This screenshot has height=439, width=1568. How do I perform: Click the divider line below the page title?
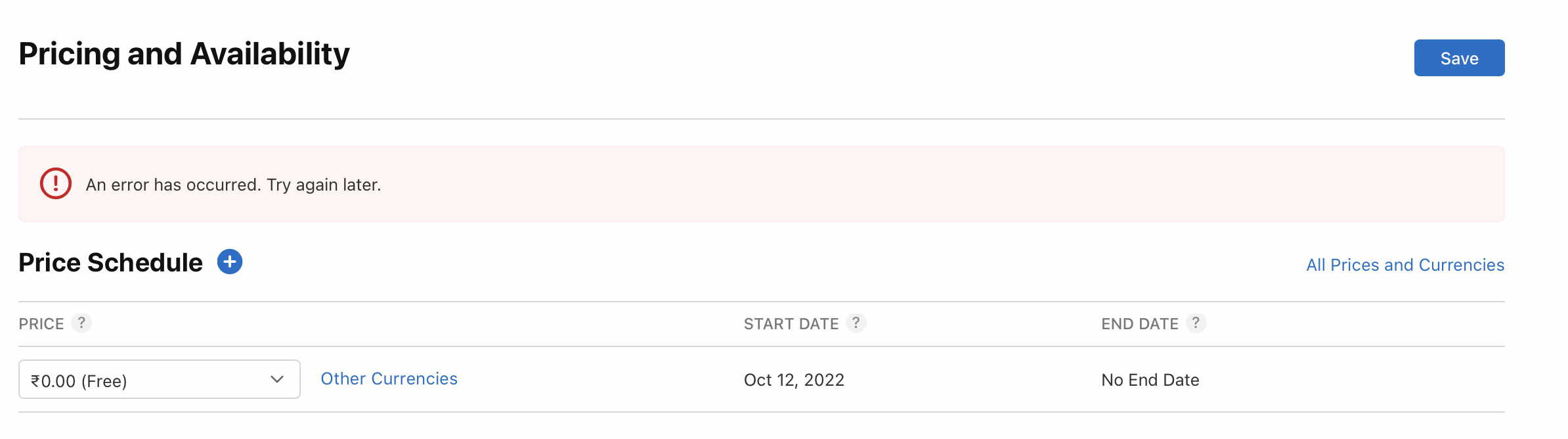click(762, 119)
